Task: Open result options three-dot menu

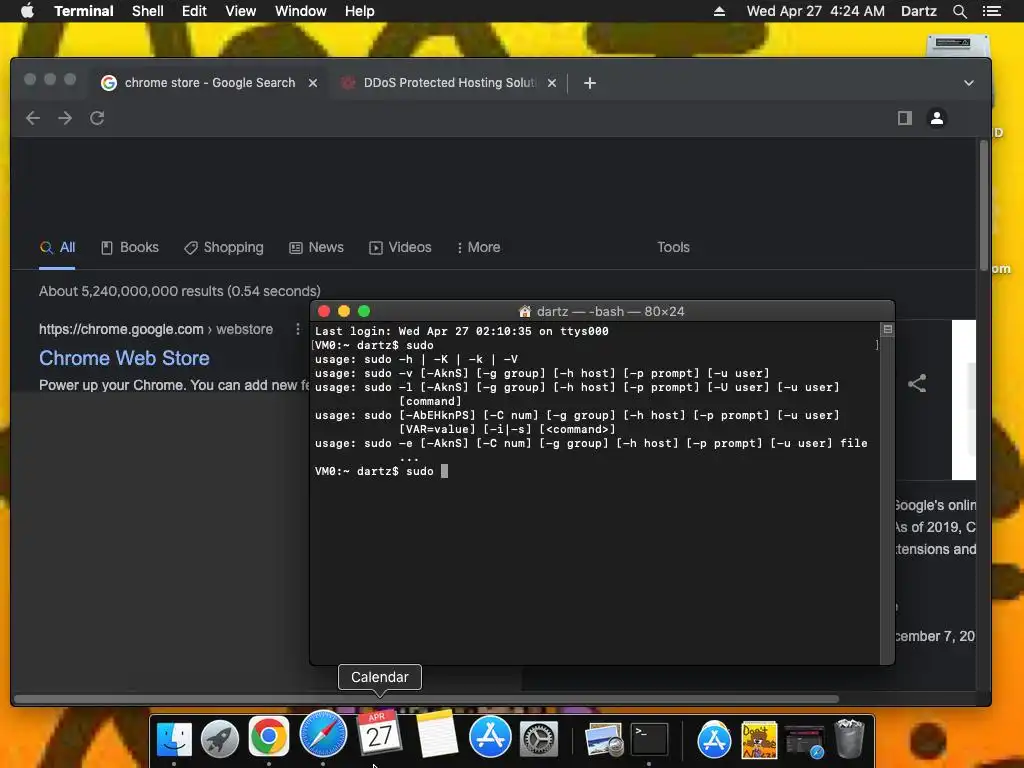Action: pos(298,329)
